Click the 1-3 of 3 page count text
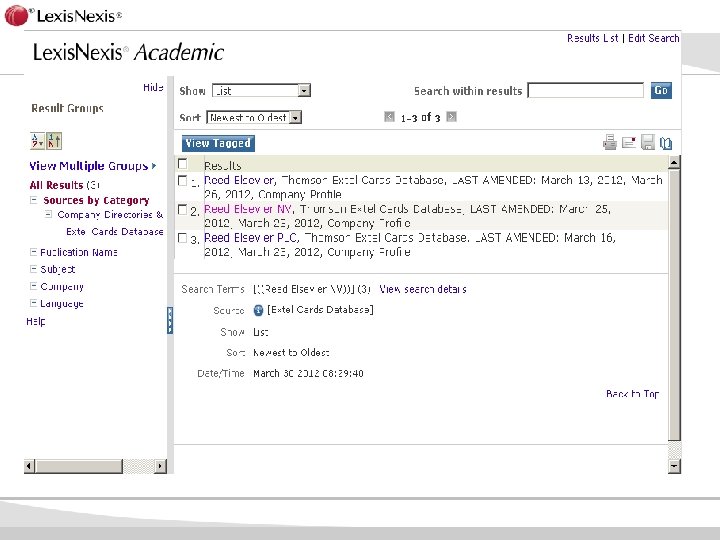This screenshot has width=720, height=540. tap(420, 118)
